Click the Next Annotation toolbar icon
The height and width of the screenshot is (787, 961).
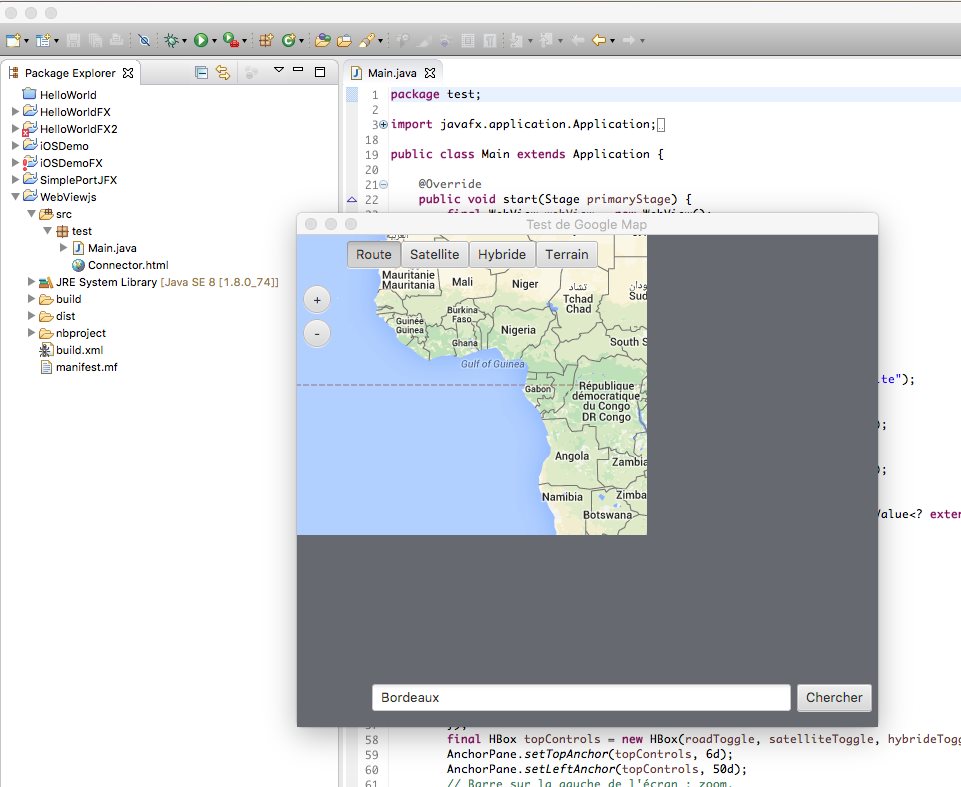(516, 40)
